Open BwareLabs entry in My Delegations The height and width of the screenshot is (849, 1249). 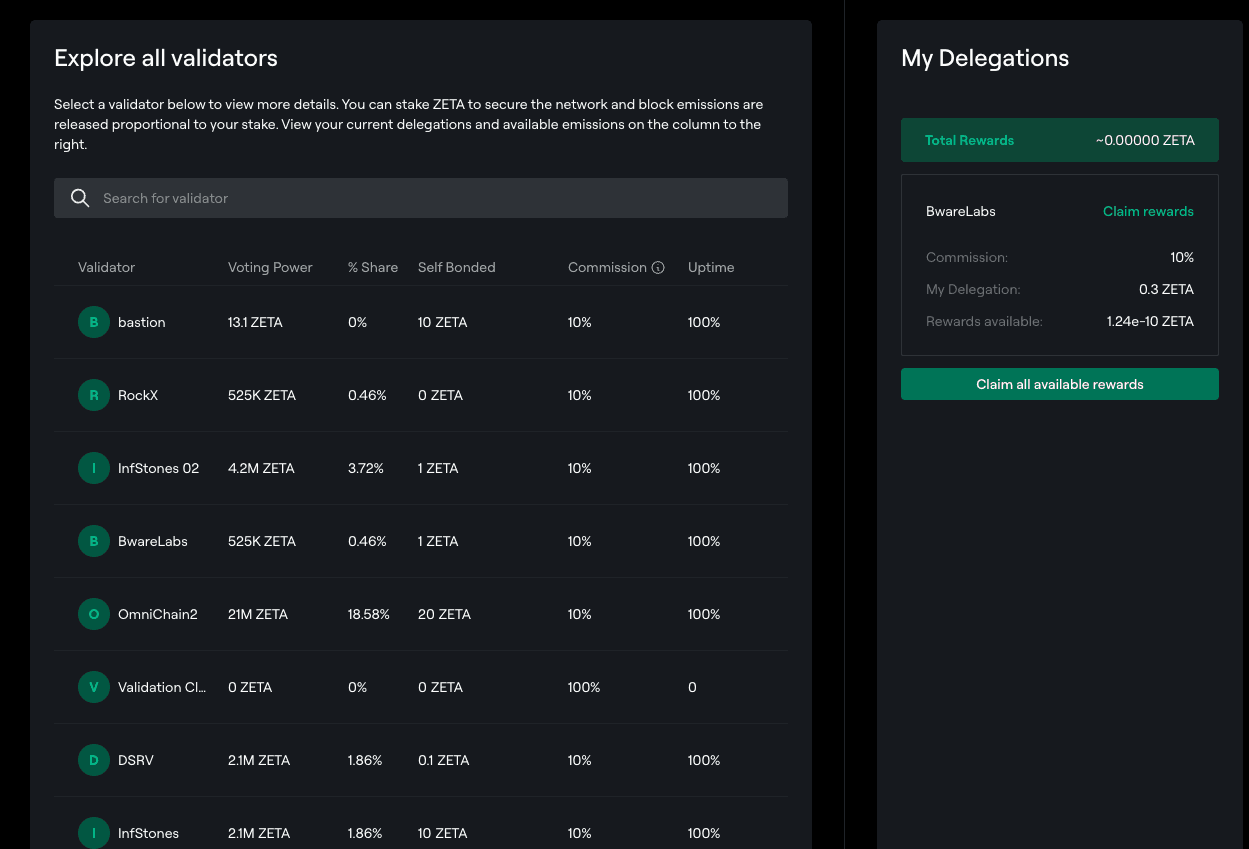point(960,211)
